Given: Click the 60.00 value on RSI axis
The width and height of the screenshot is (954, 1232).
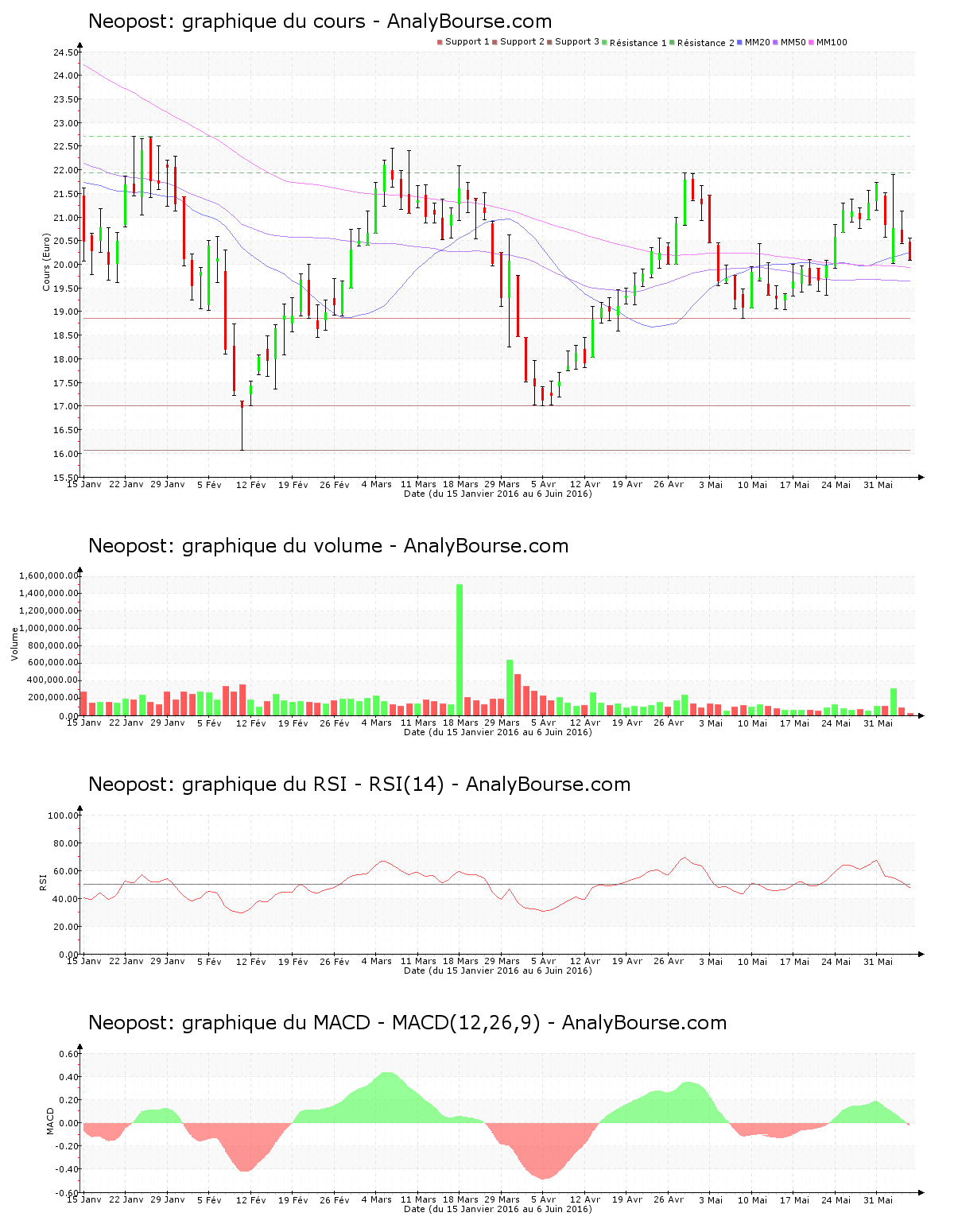Looking at the screenshot, I should [x=66, y=871].
